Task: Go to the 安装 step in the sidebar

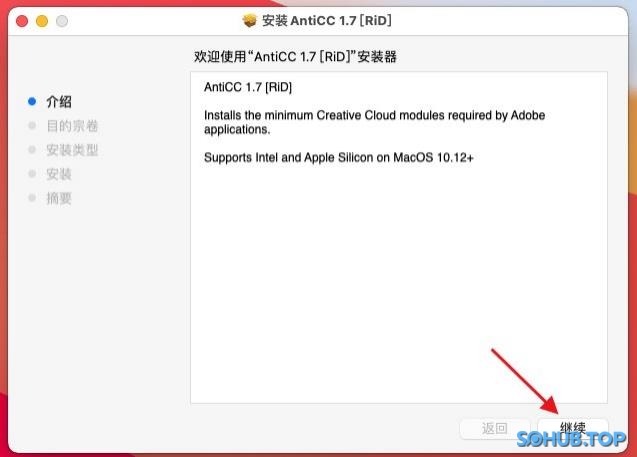Action: click(59, 174)
